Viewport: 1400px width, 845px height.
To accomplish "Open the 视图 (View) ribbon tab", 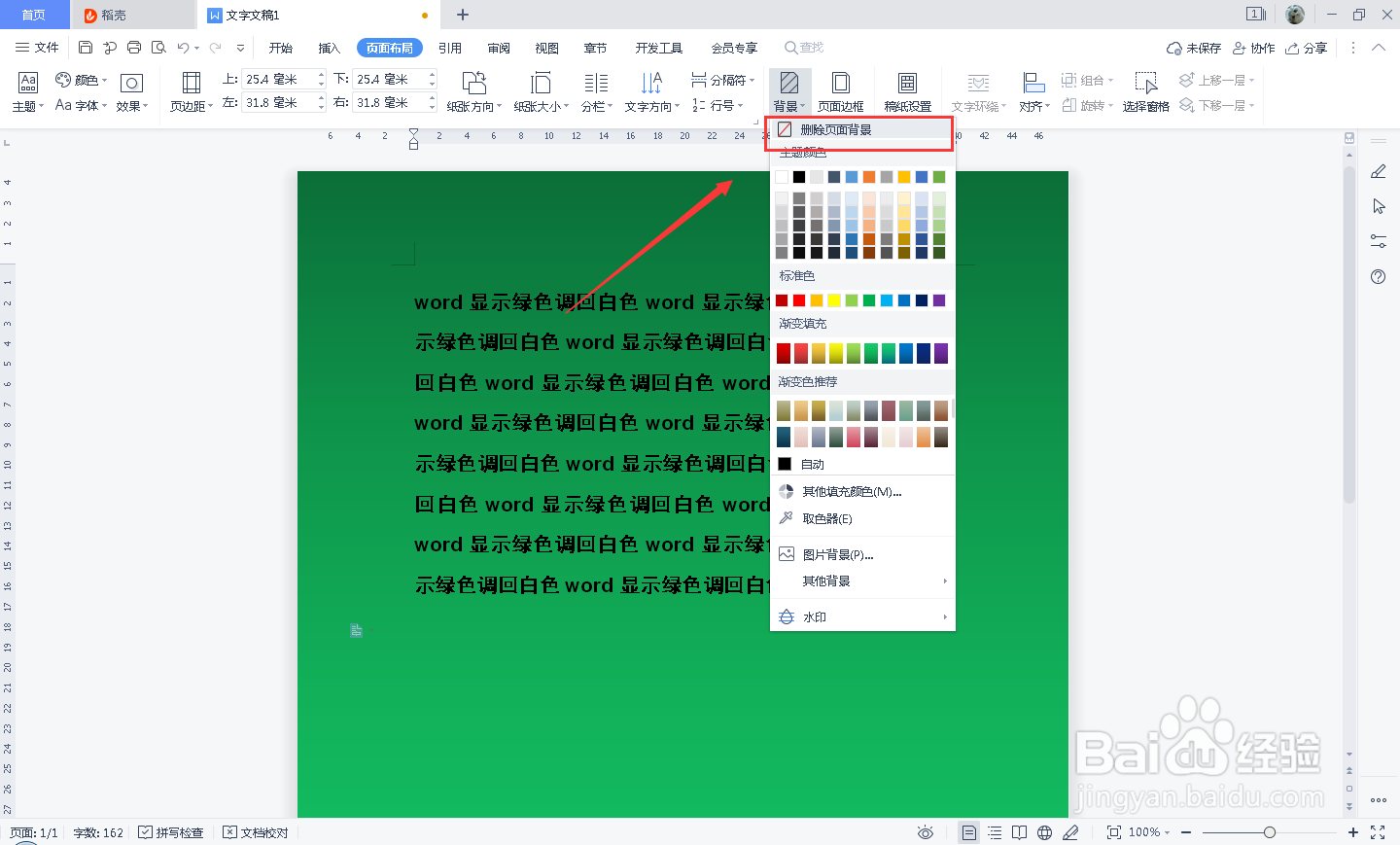I will pos(546,48).
